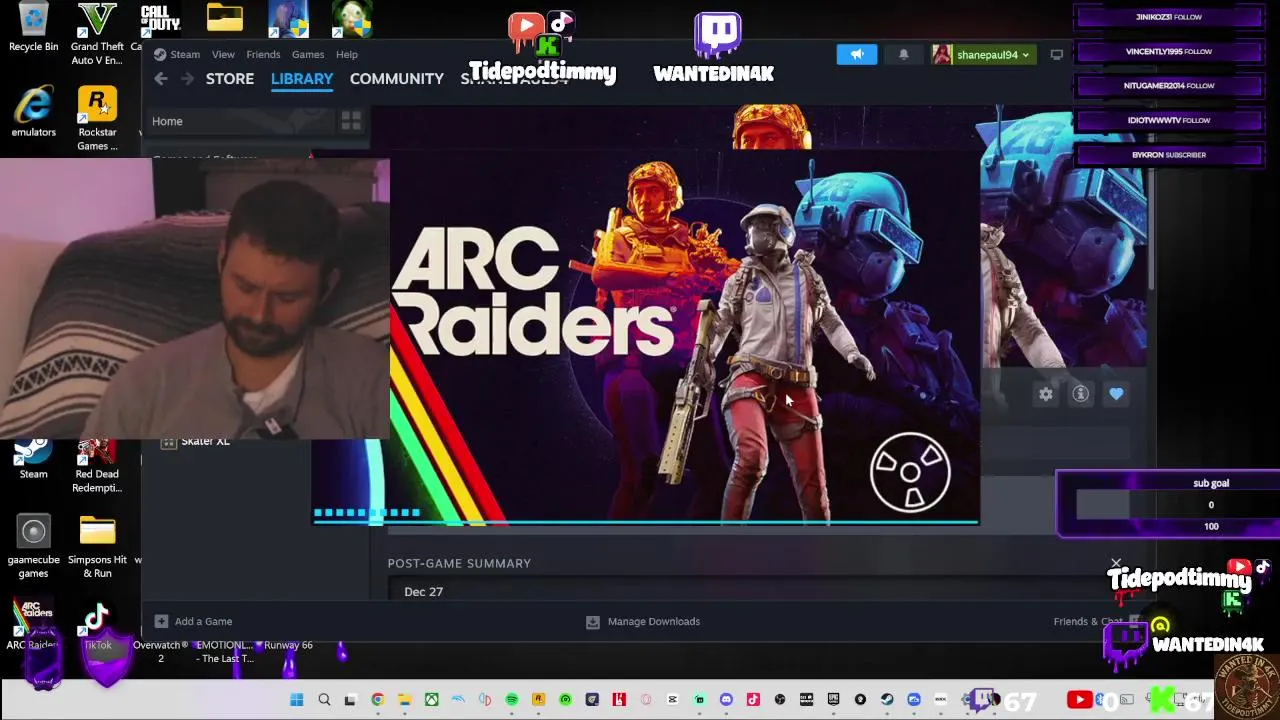Select the Steam desktop shortcut

click(x=33, y=458)
